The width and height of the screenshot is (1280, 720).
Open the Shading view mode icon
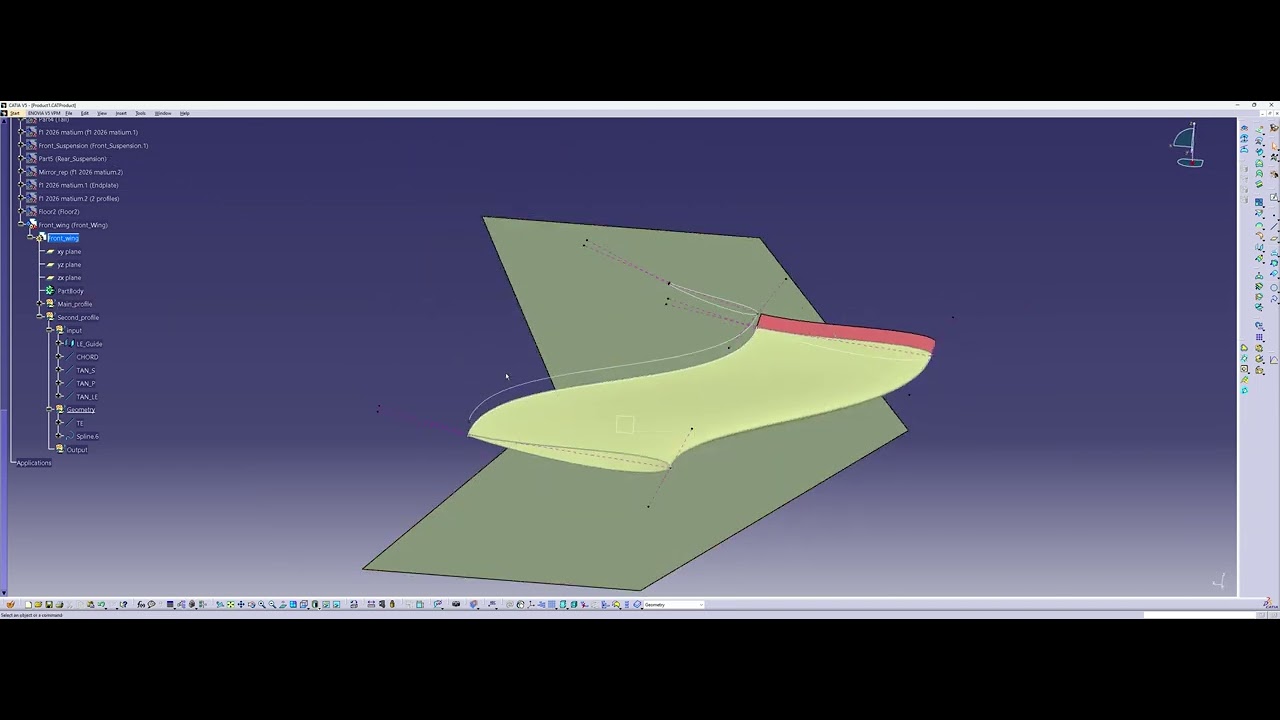coord(315,604)
